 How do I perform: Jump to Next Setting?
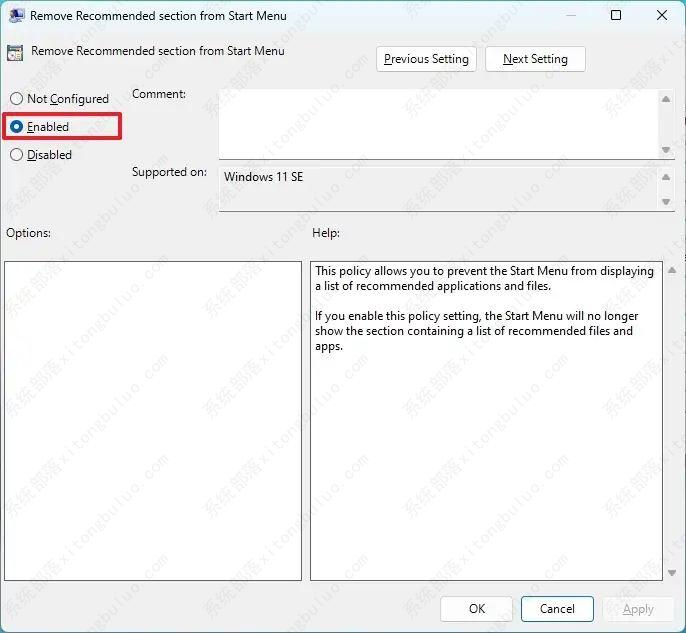tap(535, 59)
